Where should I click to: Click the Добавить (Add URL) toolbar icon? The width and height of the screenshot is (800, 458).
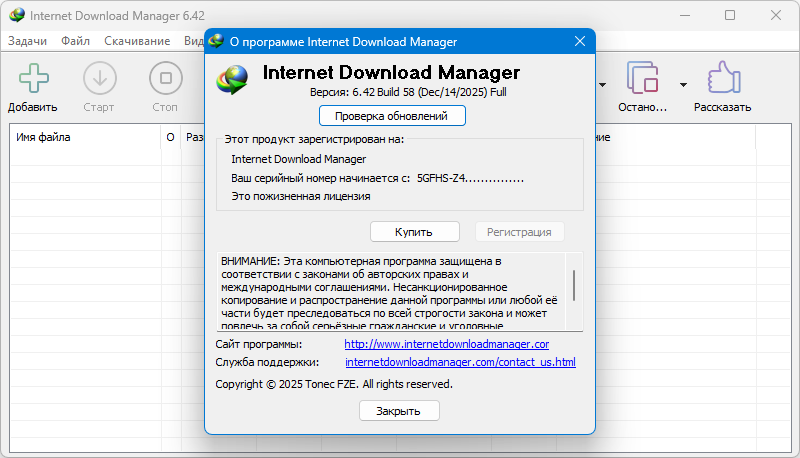click(34, 79)
